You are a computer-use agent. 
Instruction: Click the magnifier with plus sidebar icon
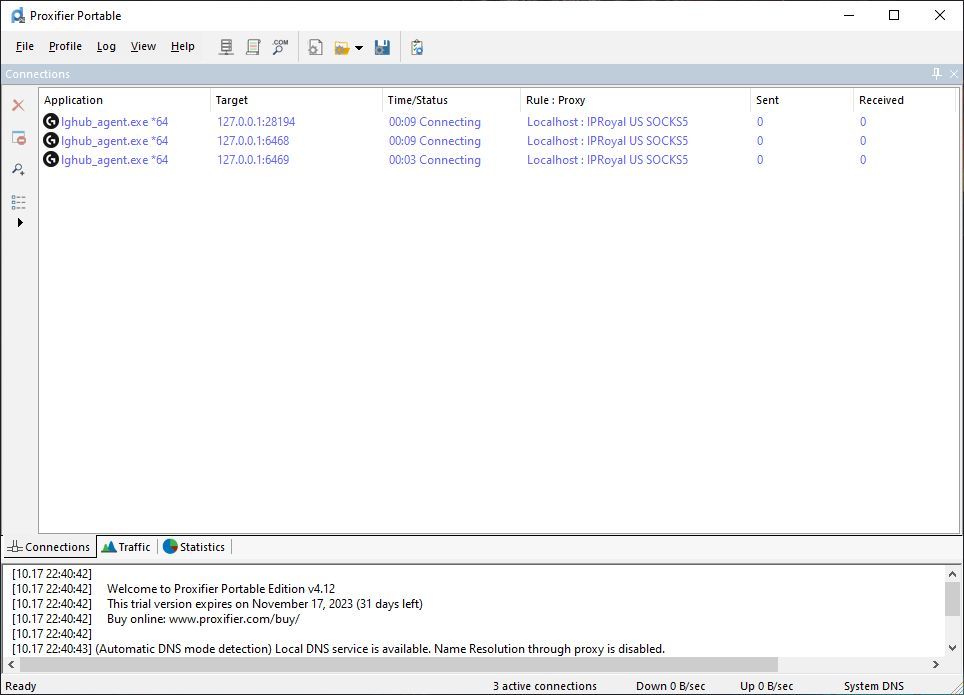pyautogui.click(x=18, y=169)
